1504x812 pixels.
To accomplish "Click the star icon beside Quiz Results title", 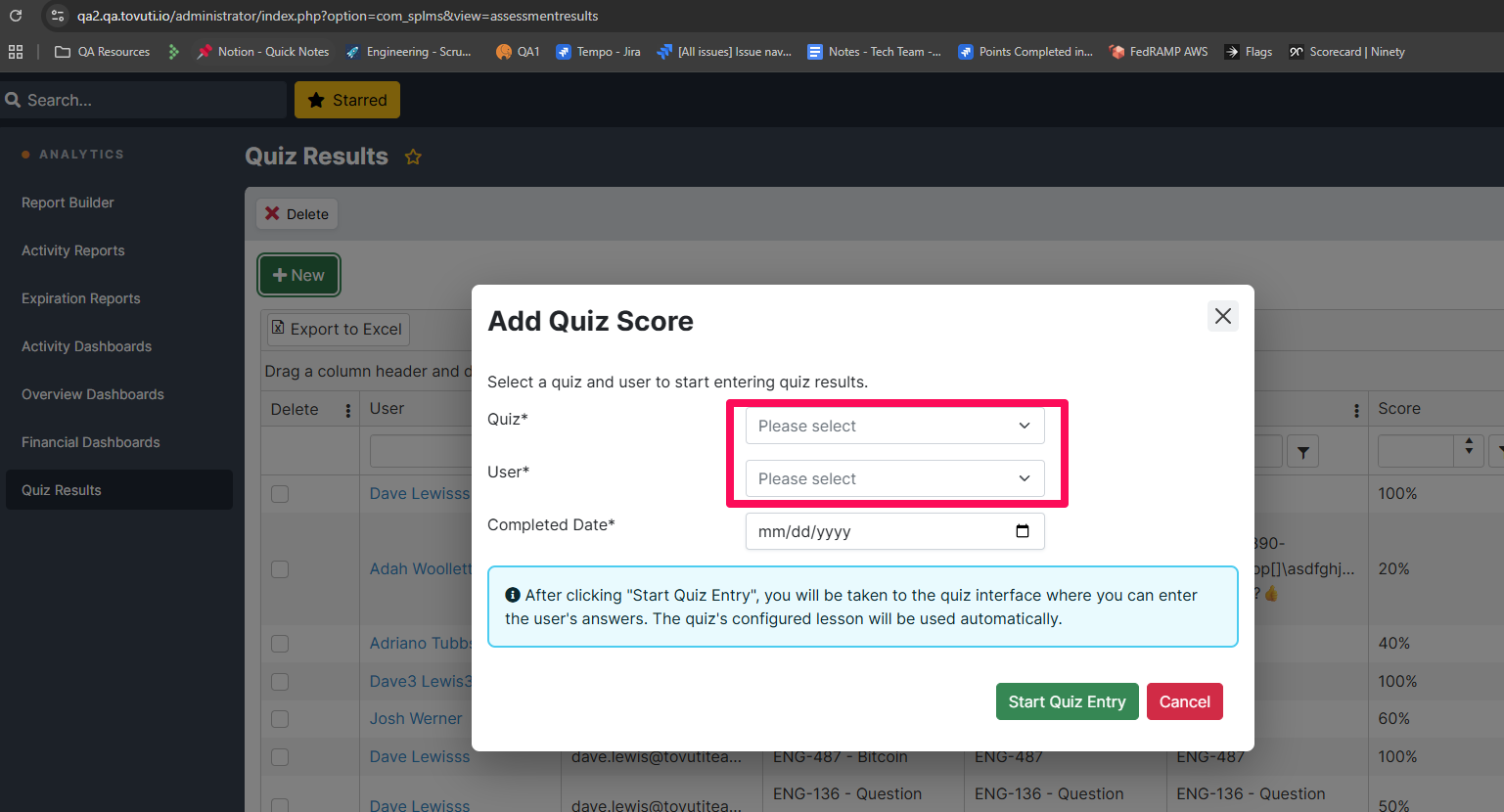I will (x=413, y=157).
